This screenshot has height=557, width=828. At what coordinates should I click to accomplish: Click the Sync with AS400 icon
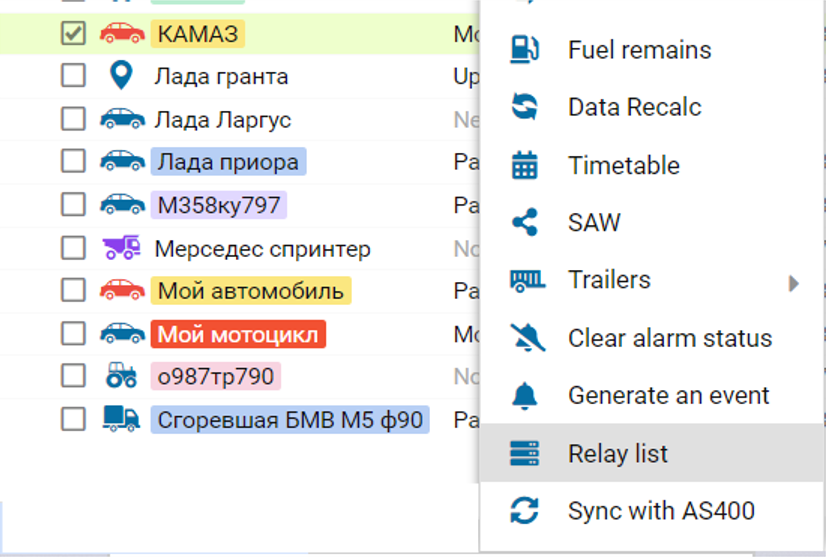point(525,512)
